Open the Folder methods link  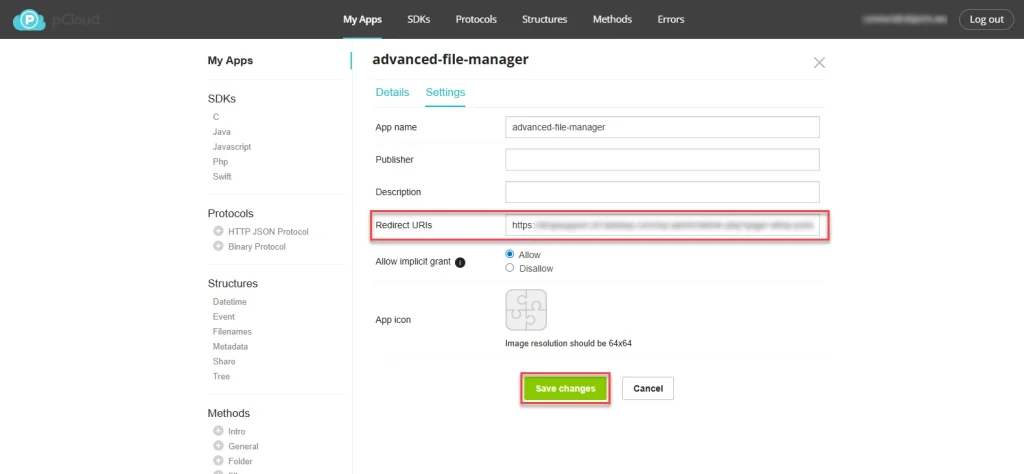click(x=240, y=462)
